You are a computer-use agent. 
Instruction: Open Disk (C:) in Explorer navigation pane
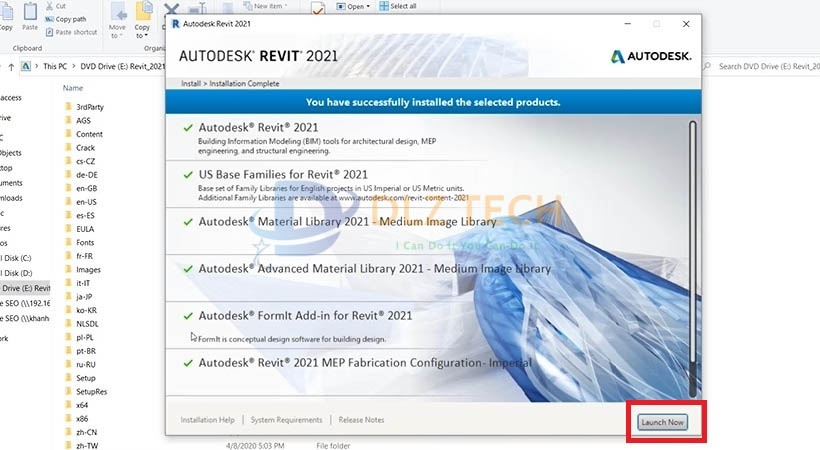[x=17, y=258]
